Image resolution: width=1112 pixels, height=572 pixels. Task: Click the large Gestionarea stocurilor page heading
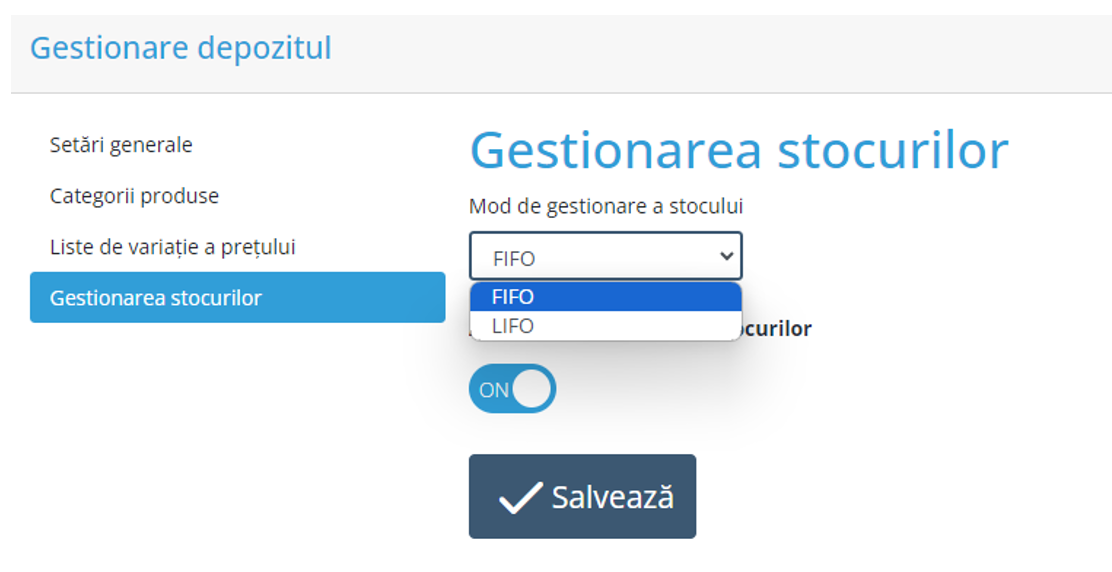[739, 150]
